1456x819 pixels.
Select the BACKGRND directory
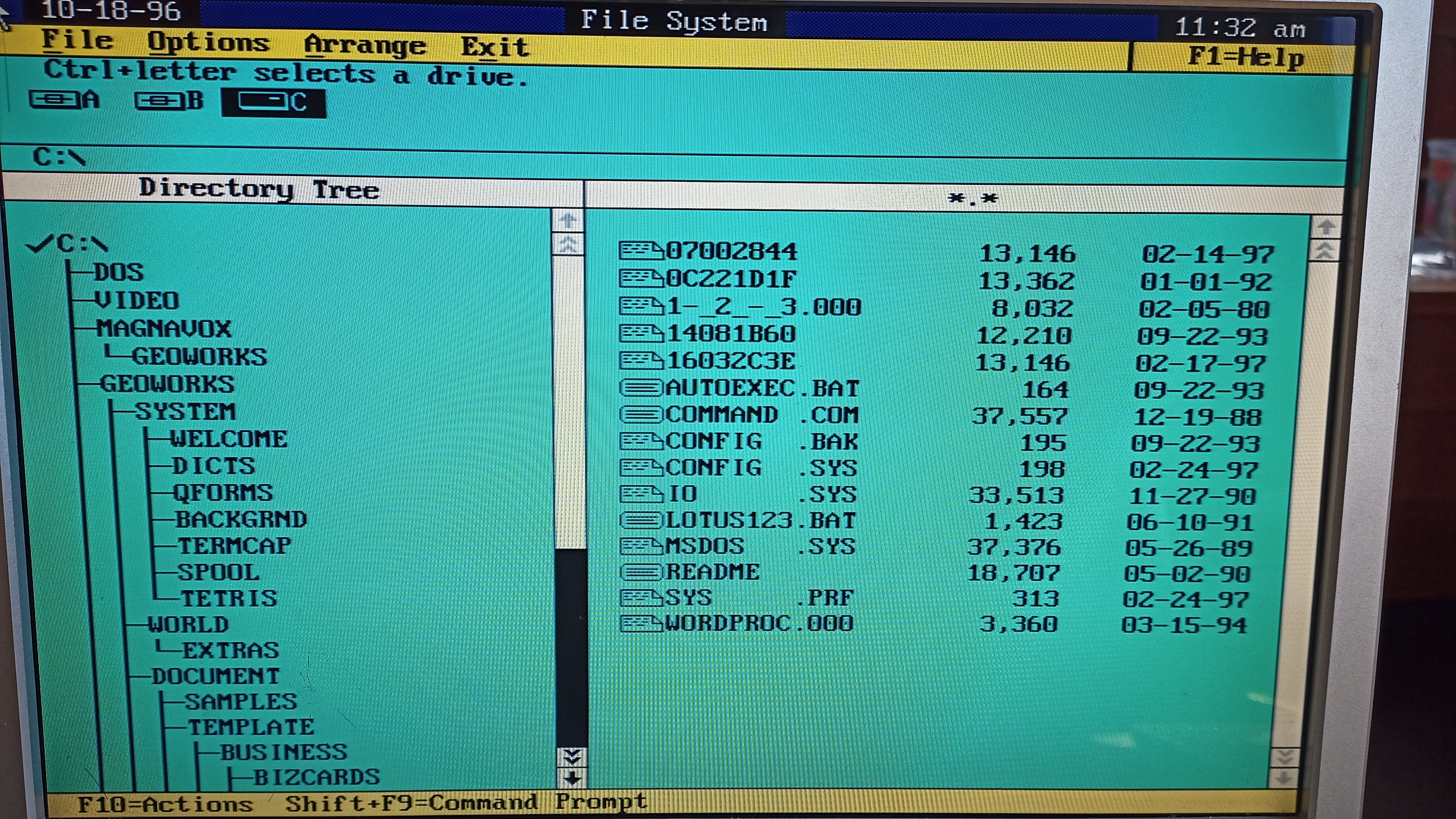point(241,520)
